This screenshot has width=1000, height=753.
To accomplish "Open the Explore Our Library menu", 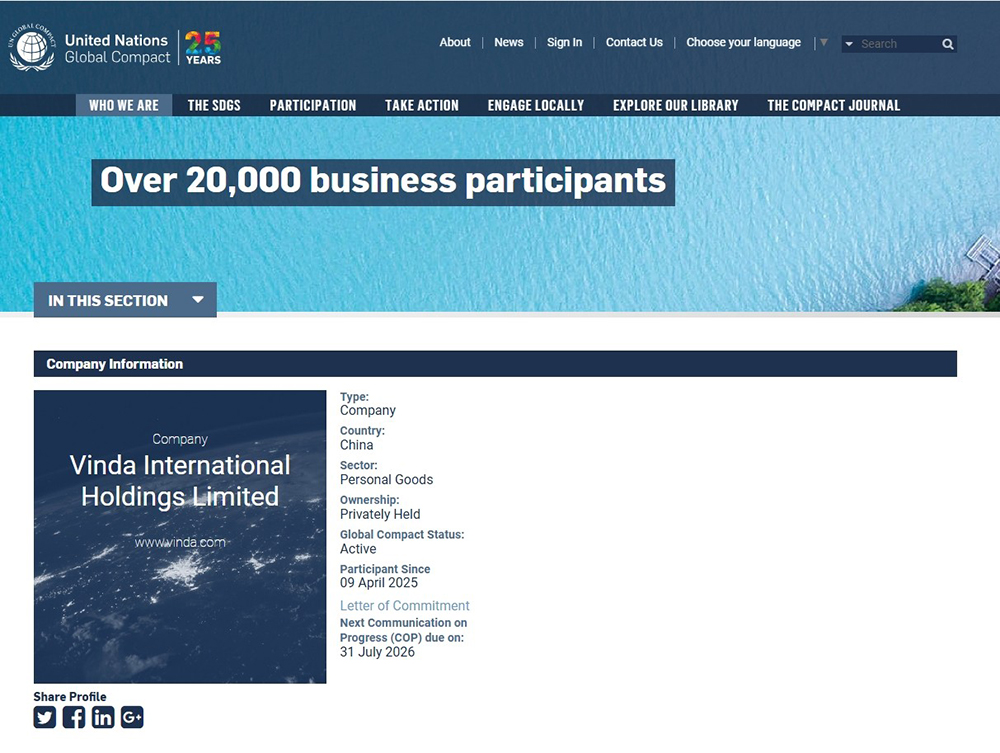I will [676, 105].
